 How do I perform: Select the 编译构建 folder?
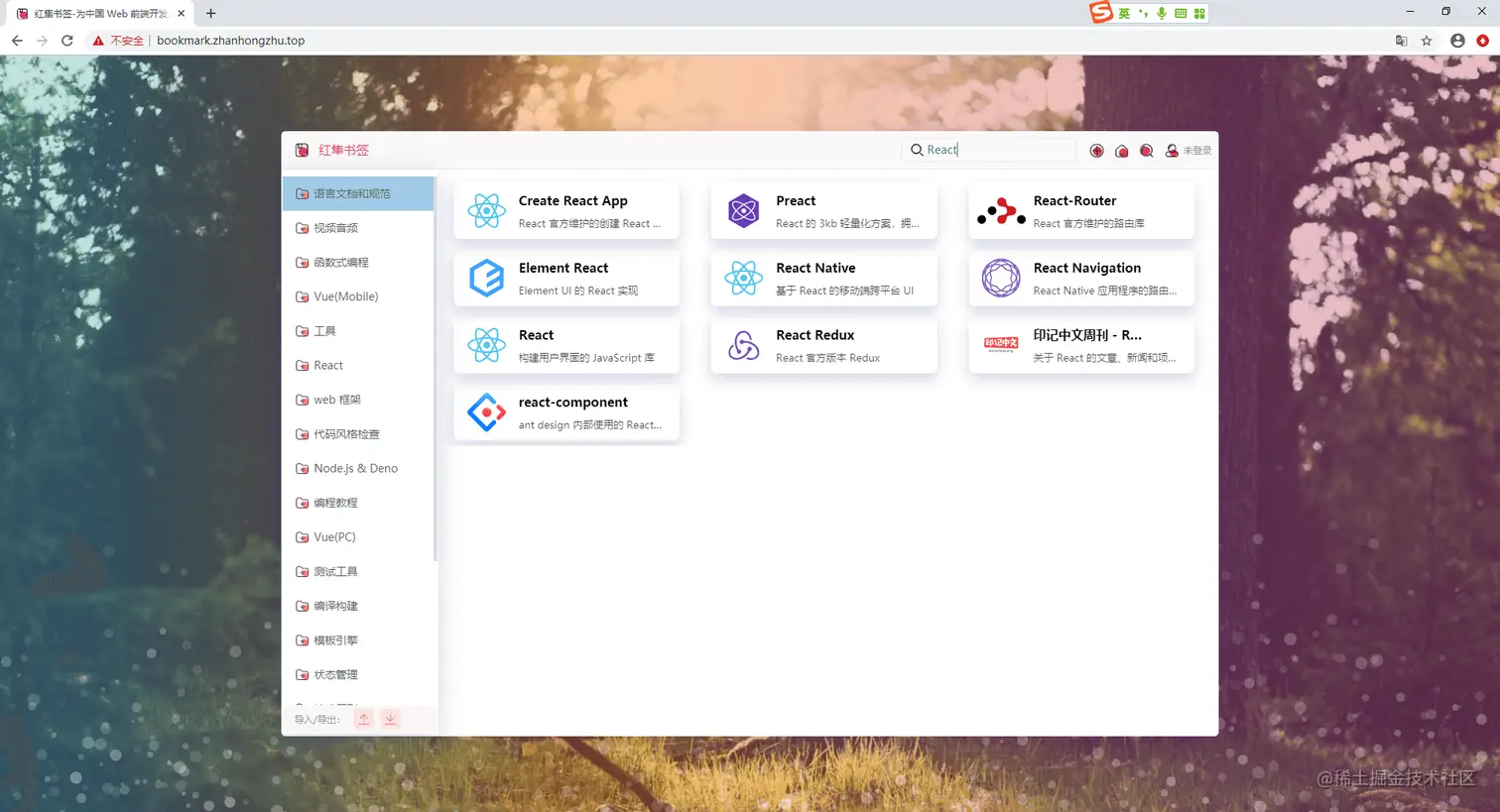[358, 606]
